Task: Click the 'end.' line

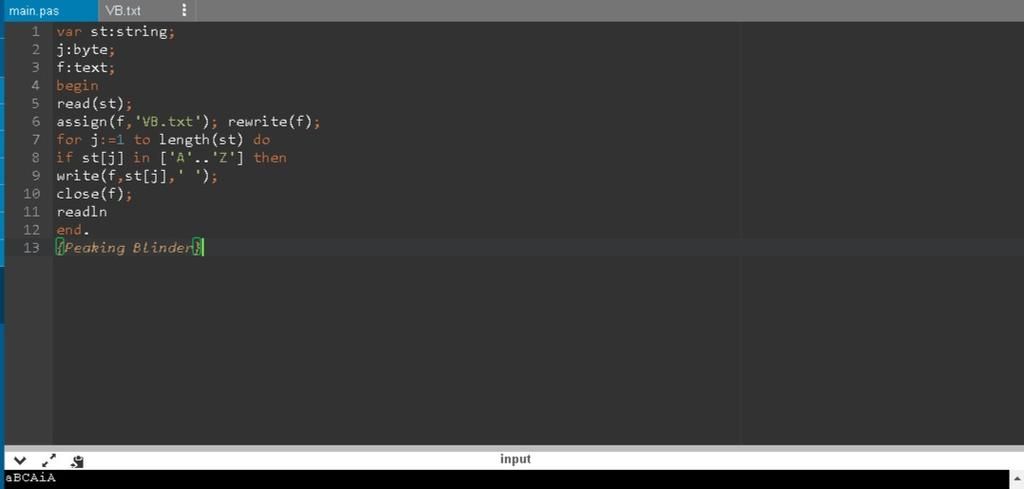Action: pos(72,230)
